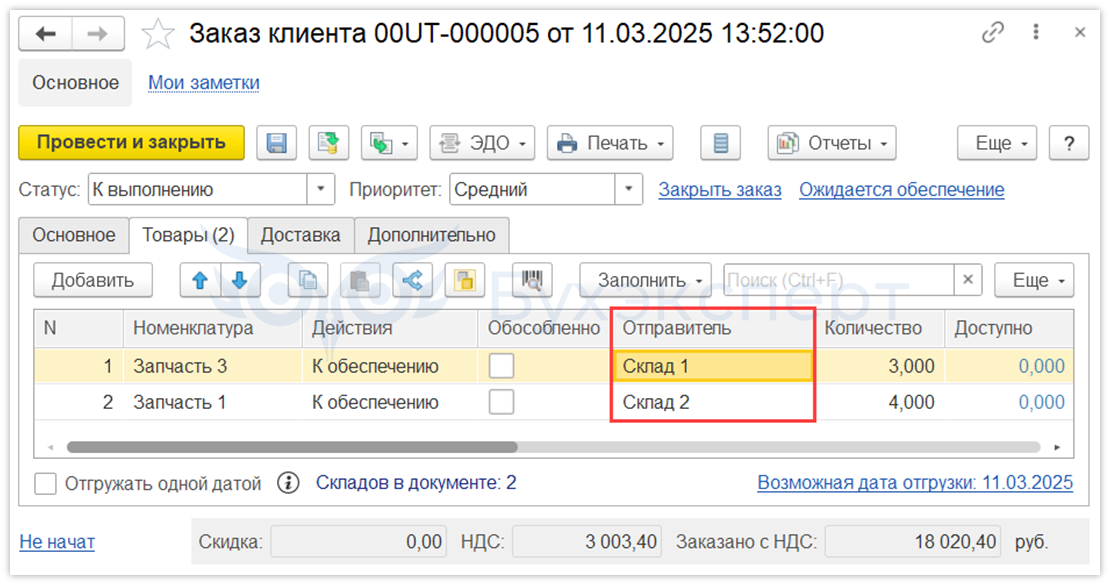This screenshot has width=1110, height=585.
Task: Select the top Основное section
Action: (x=76, y=83)
